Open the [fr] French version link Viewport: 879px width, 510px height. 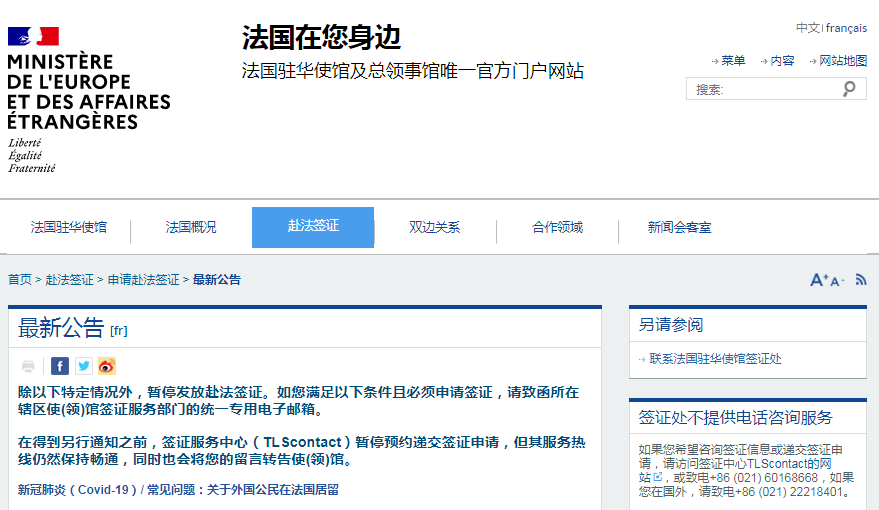pos(119,330)
